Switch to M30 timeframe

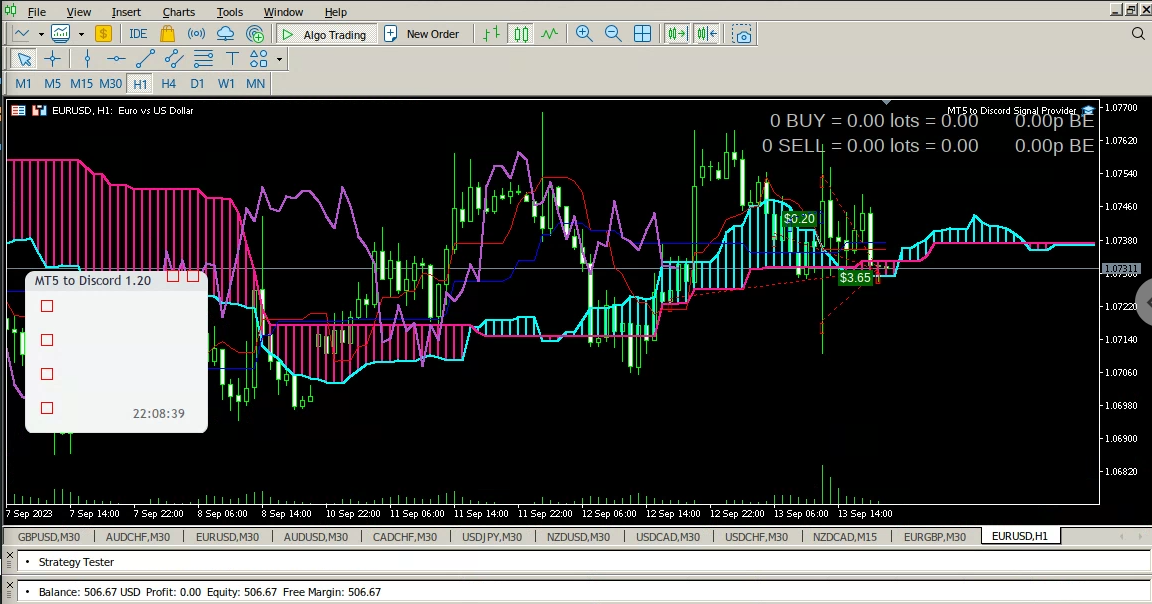pyautogui.click(x=111, y=84)
